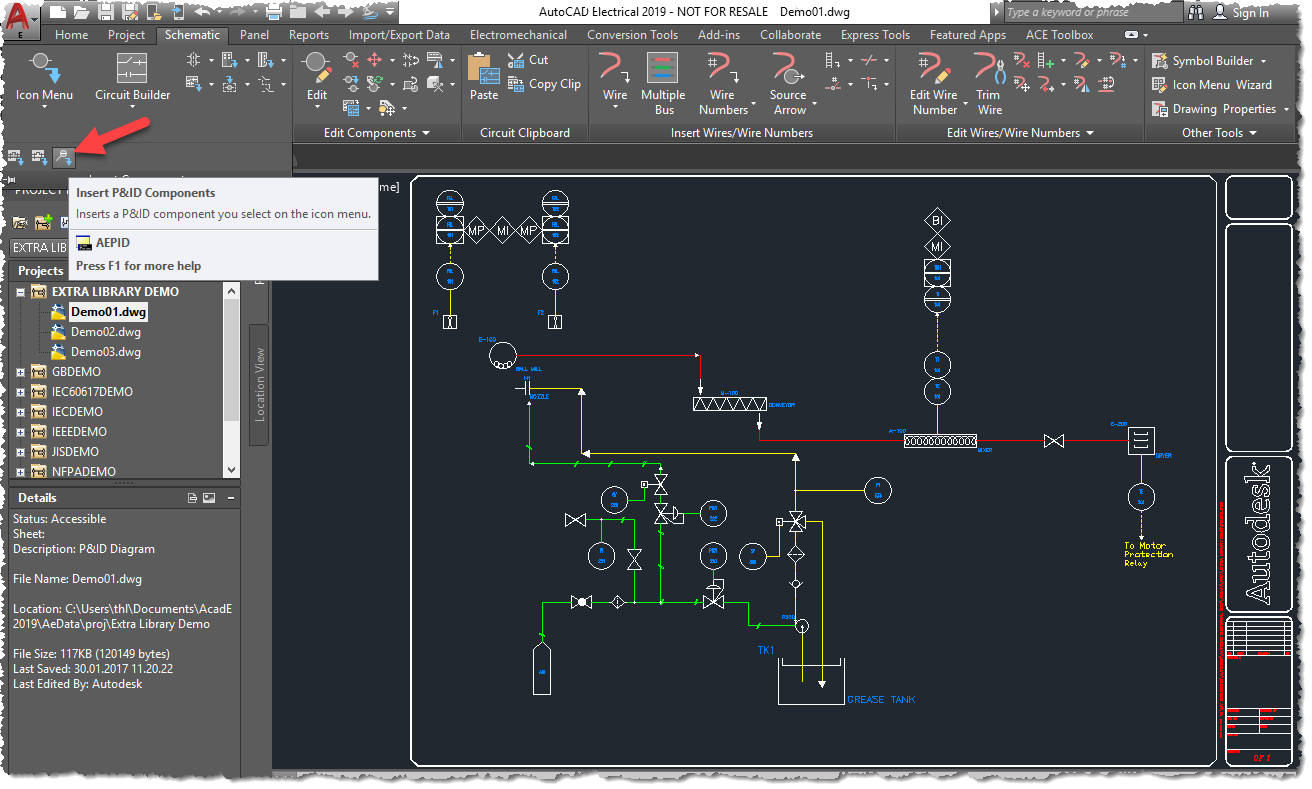Click the Save icon in quick access toolbar
Screen dimensions: 1312x789
pyautogui.click(x=106, y=12)
